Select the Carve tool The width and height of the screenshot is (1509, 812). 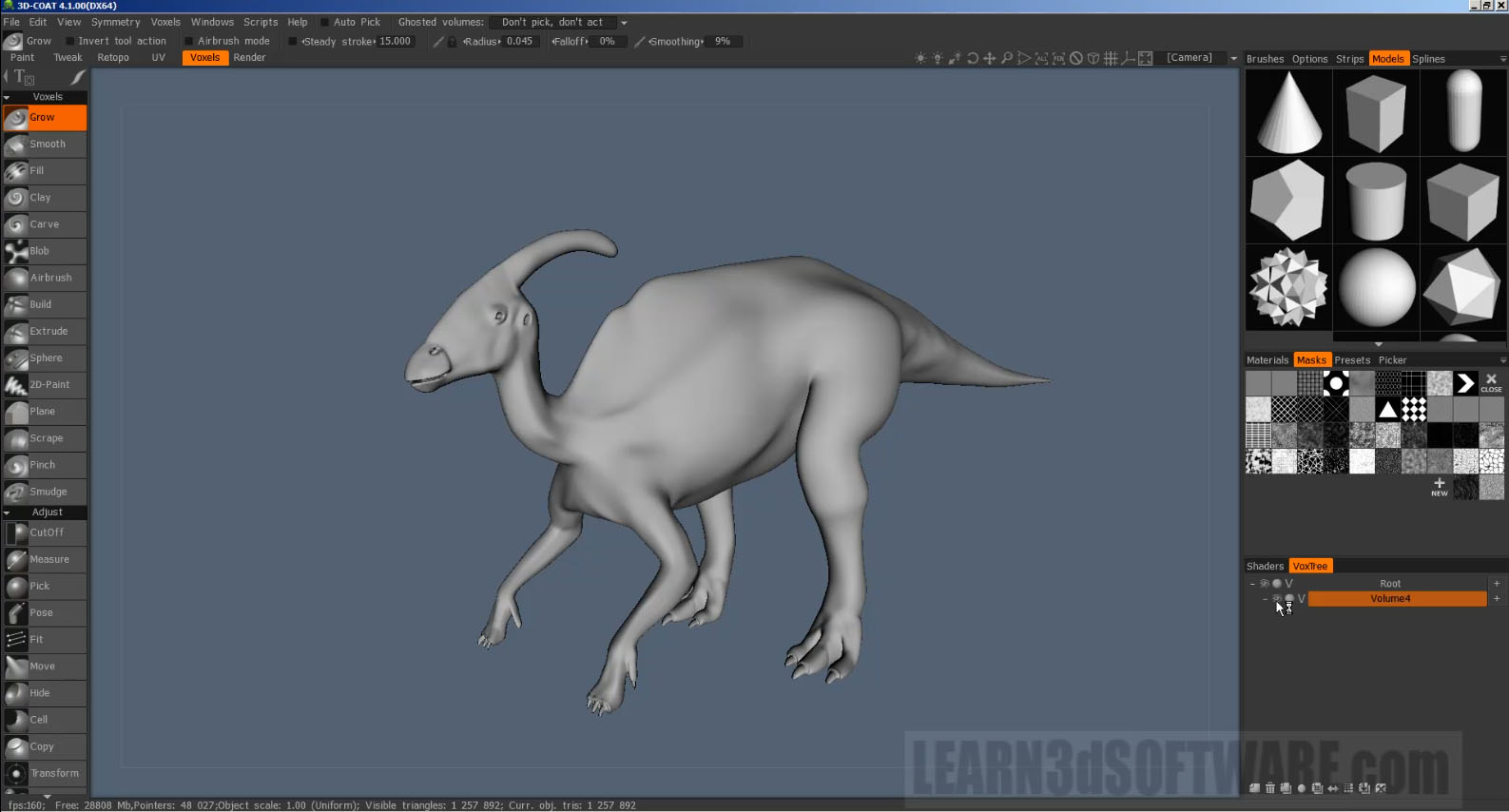45,224
